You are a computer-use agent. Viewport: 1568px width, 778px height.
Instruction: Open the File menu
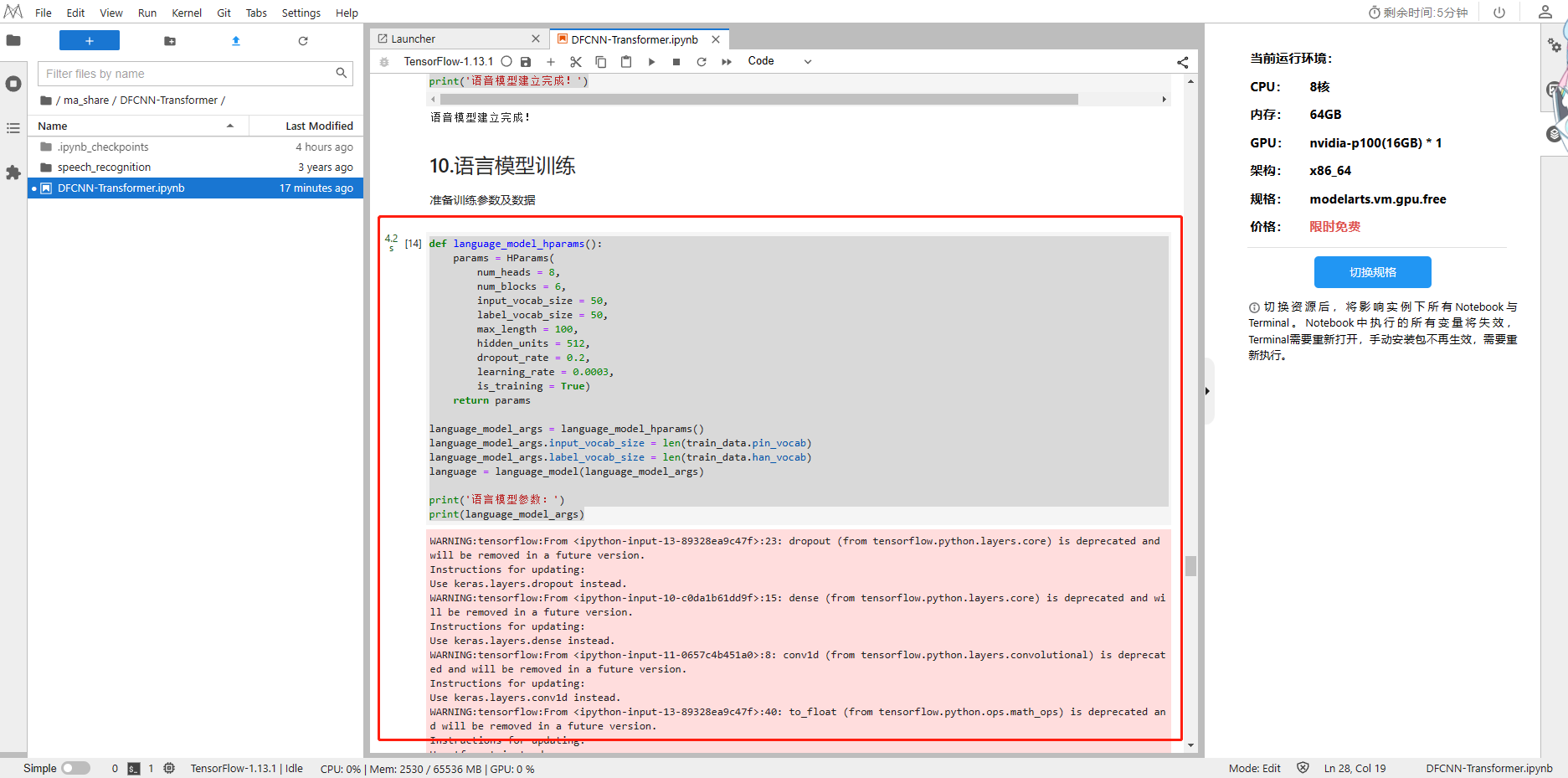(x=44, y=13)
